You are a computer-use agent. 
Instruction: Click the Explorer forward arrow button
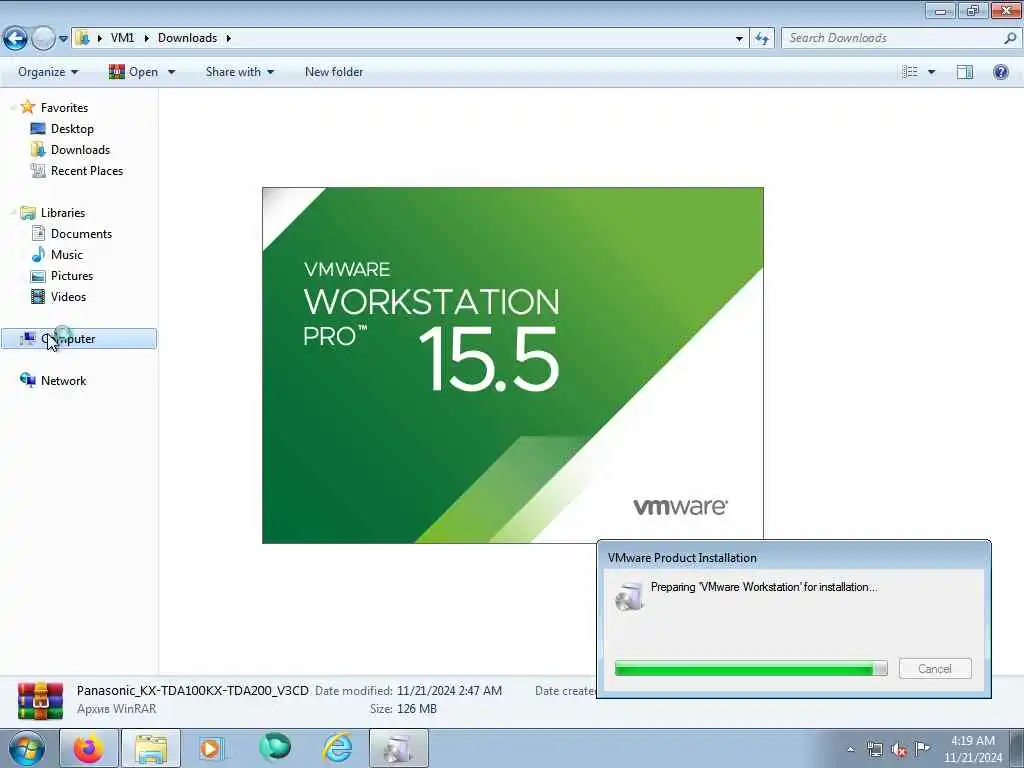43,39
